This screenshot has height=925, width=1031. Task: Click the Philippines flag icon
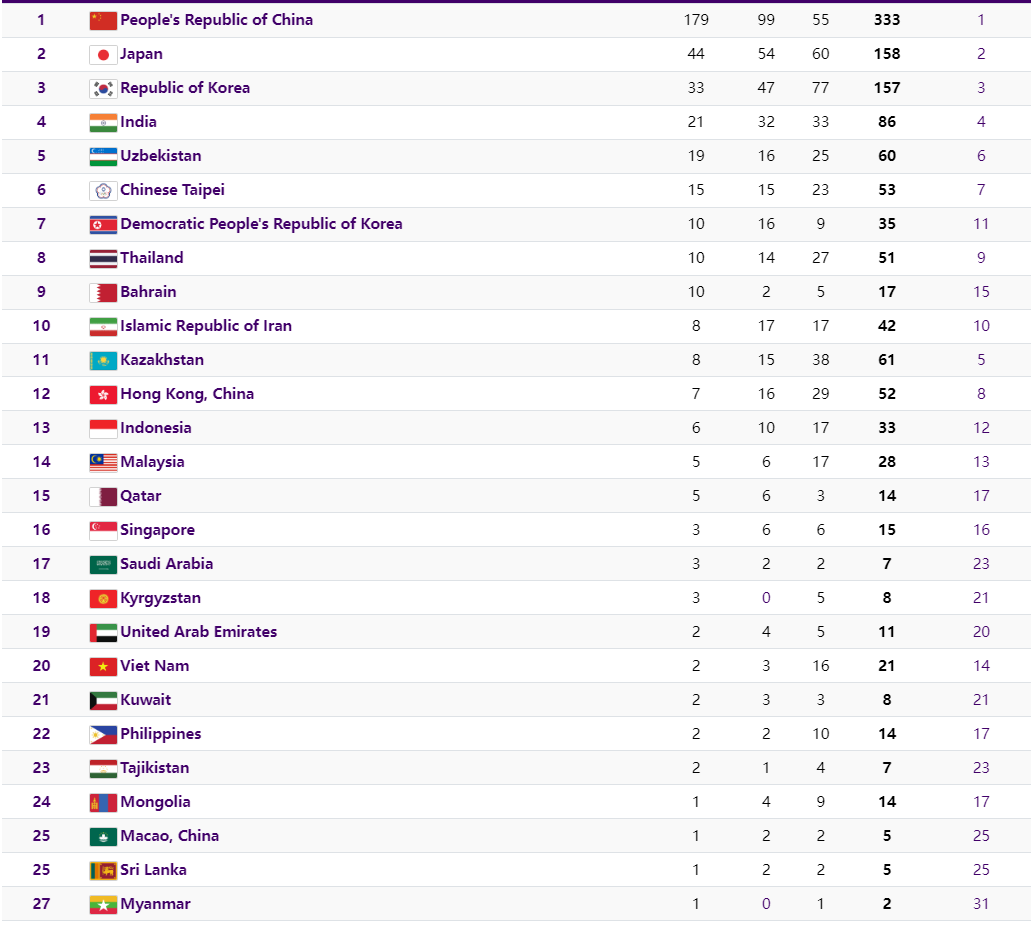point(103,734)
